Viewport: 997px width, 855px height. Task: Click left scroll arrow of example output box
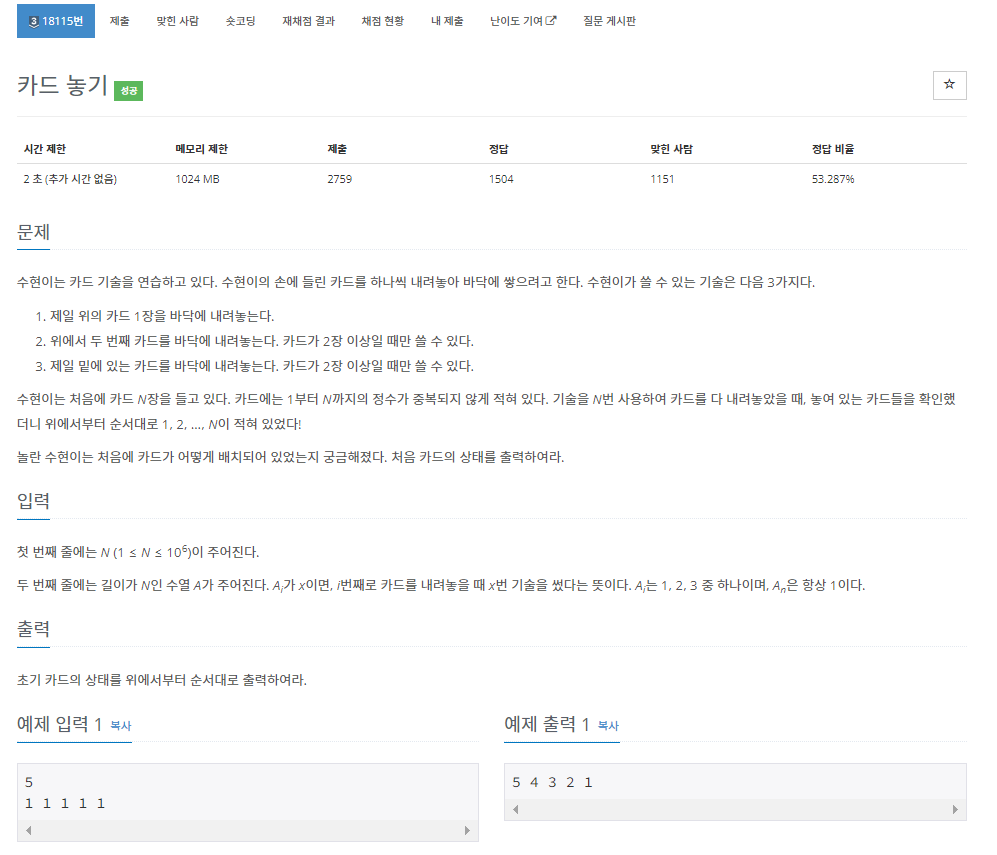point(516,809)
